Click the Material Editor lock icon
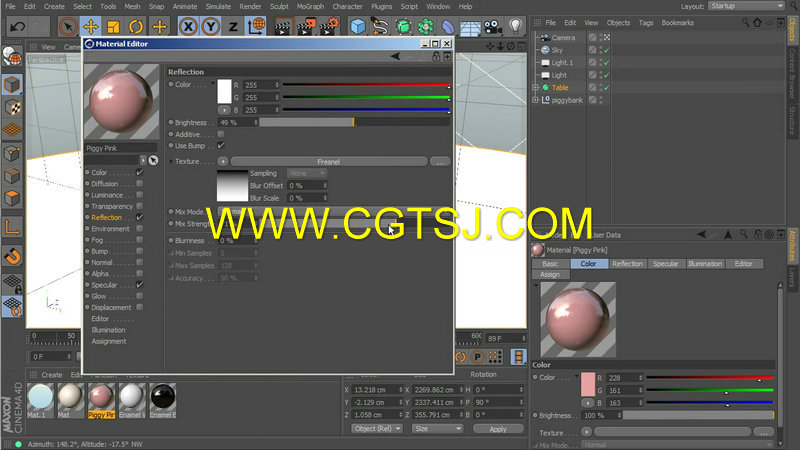Image resolution: width=800 pixels, height=450 pixels. click(x=436, y=56)
